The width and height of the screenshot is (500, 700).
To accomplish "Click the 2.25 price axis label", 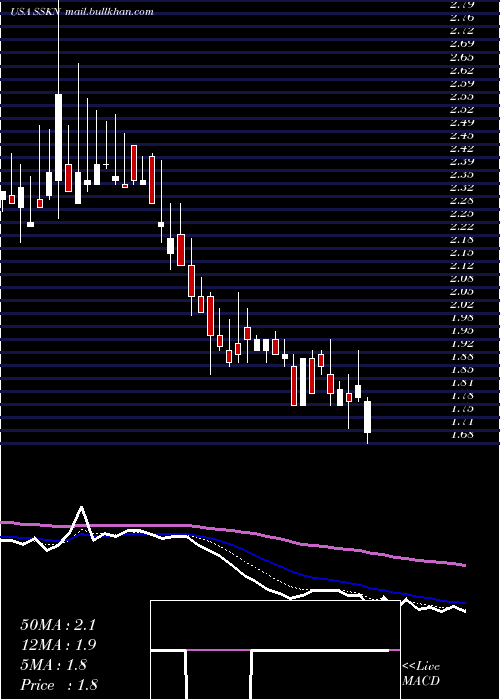I will tap(461, 213).
